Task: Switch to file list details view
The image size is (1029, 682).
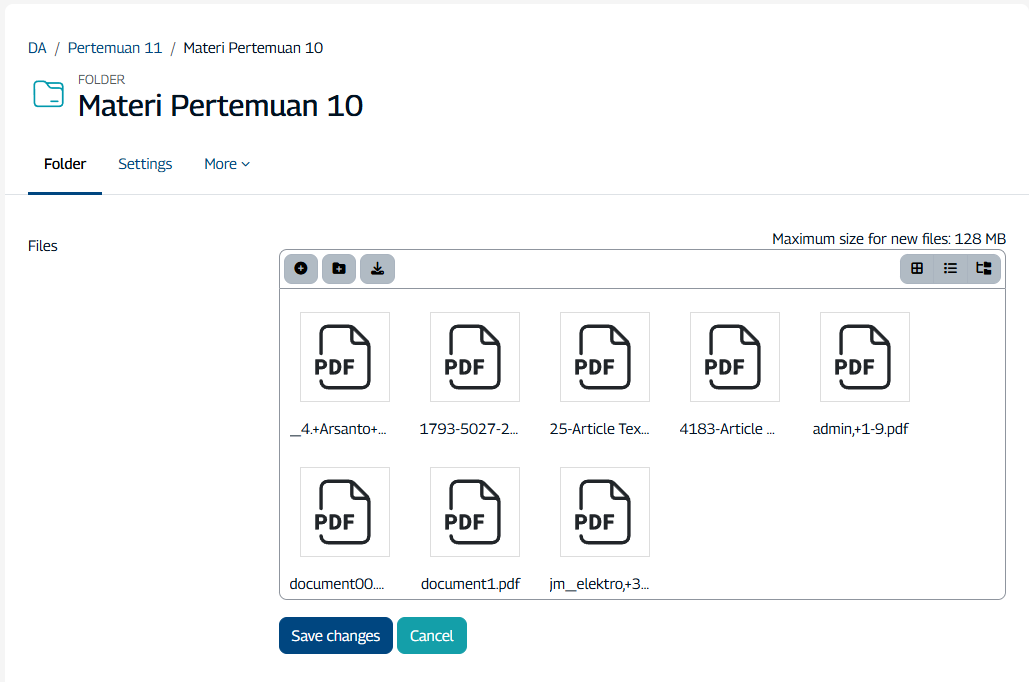Action: (x=950, y=269)
